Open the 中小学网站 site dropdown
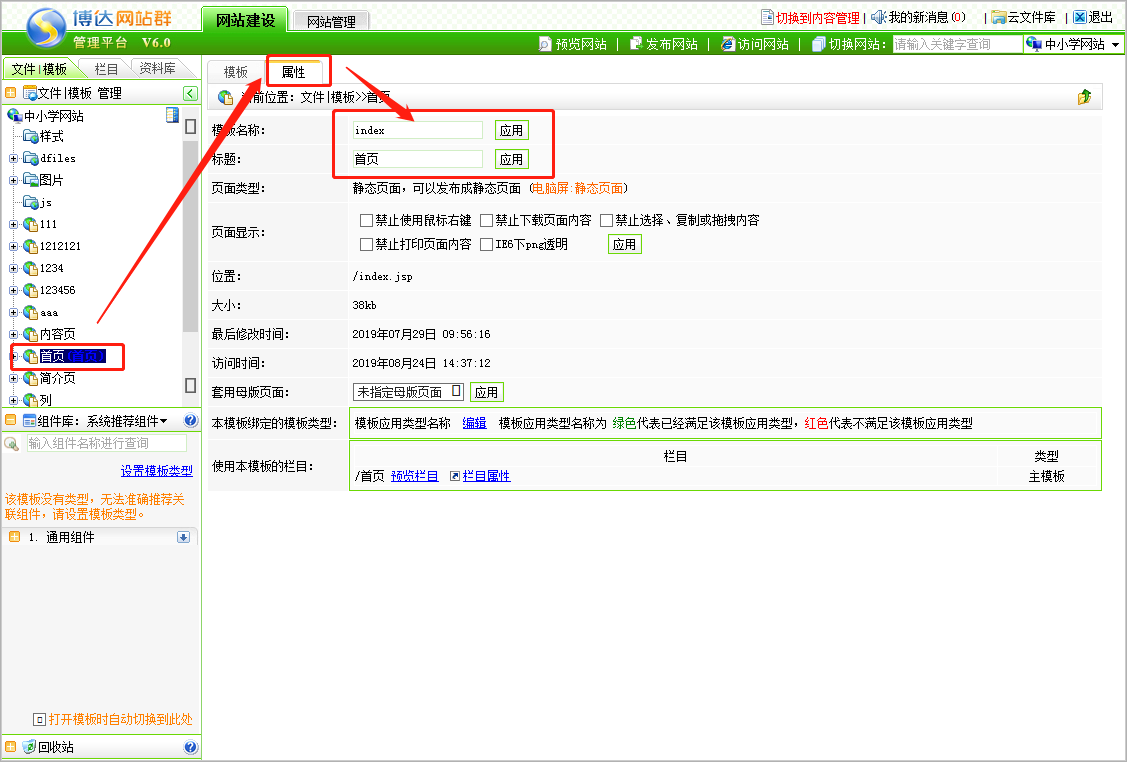The height and width of the screenshot is (762, 1127). point(1073,44)
